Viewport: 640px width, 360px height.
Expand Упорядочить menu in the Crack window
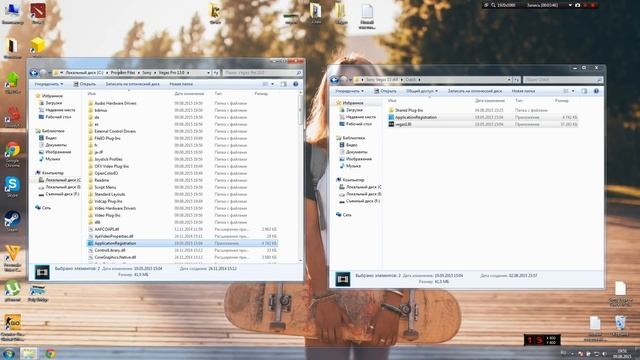point(349,91)
